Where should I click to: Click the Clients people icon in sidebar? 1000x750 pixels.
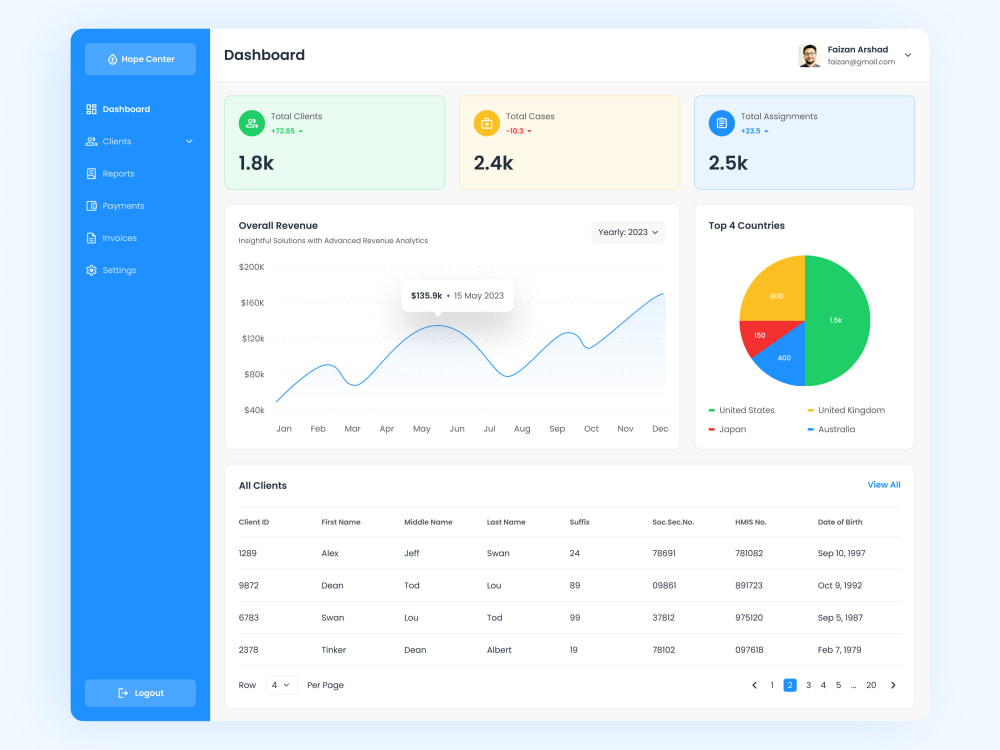[91, 142]
